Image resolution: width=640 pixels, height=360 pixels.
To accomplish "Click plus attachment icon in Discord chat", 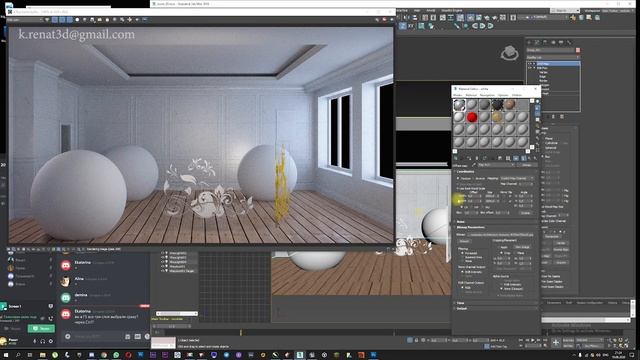I will coord(68,336).
